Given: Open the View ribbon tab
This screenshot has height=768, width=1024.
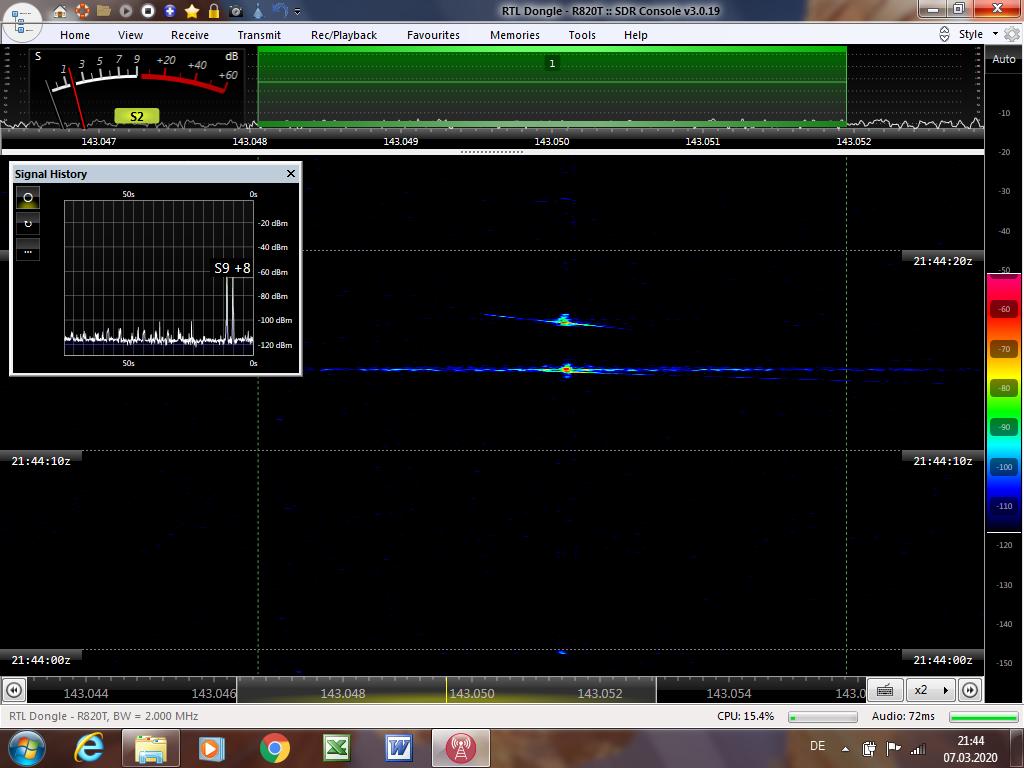Looking at the screenshot, I should click(130, 35).
